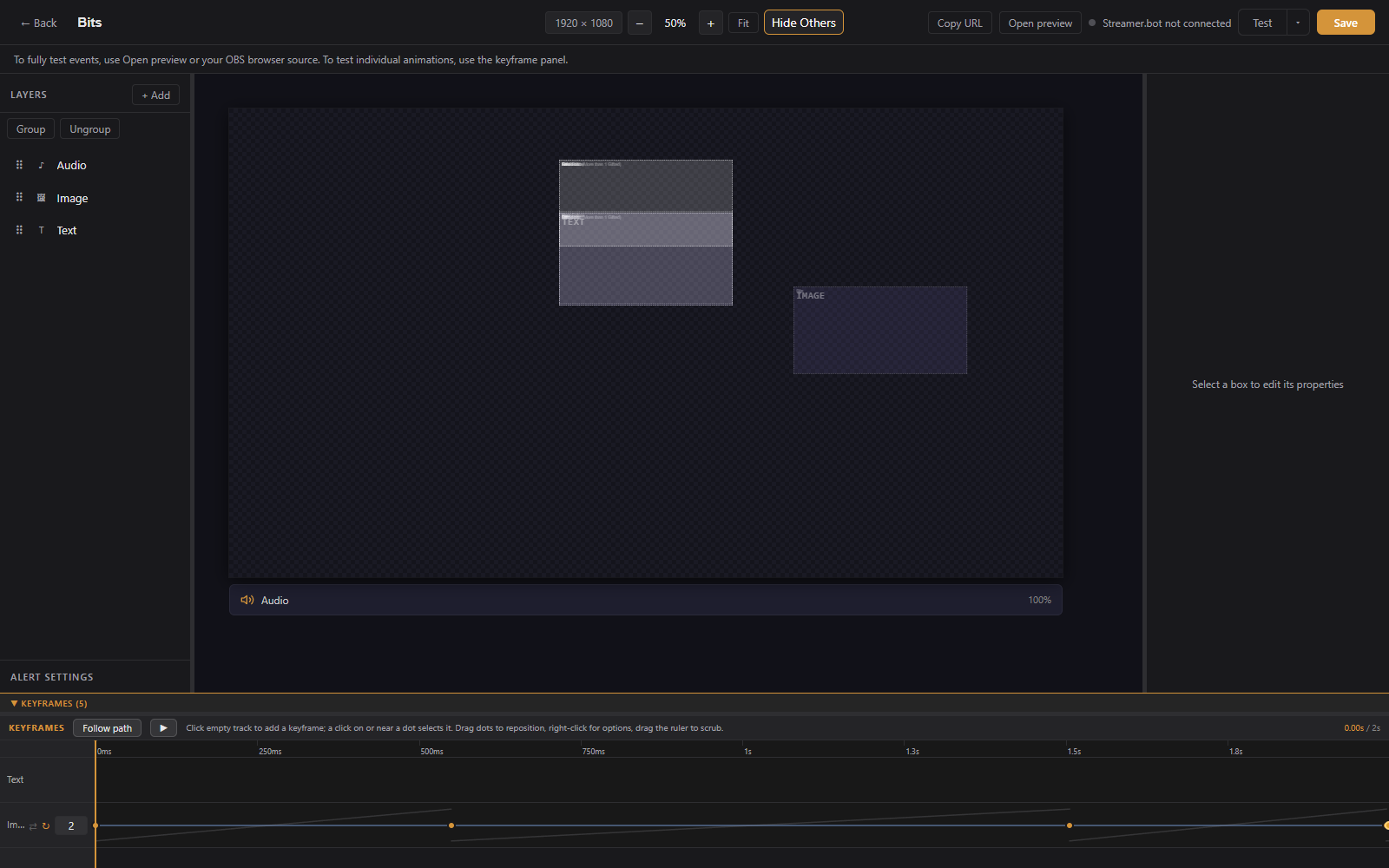Click the 750ms mark on the ruler
Image resolution: width=1389 pixels, height=868 pixels.
click(594, 752)
